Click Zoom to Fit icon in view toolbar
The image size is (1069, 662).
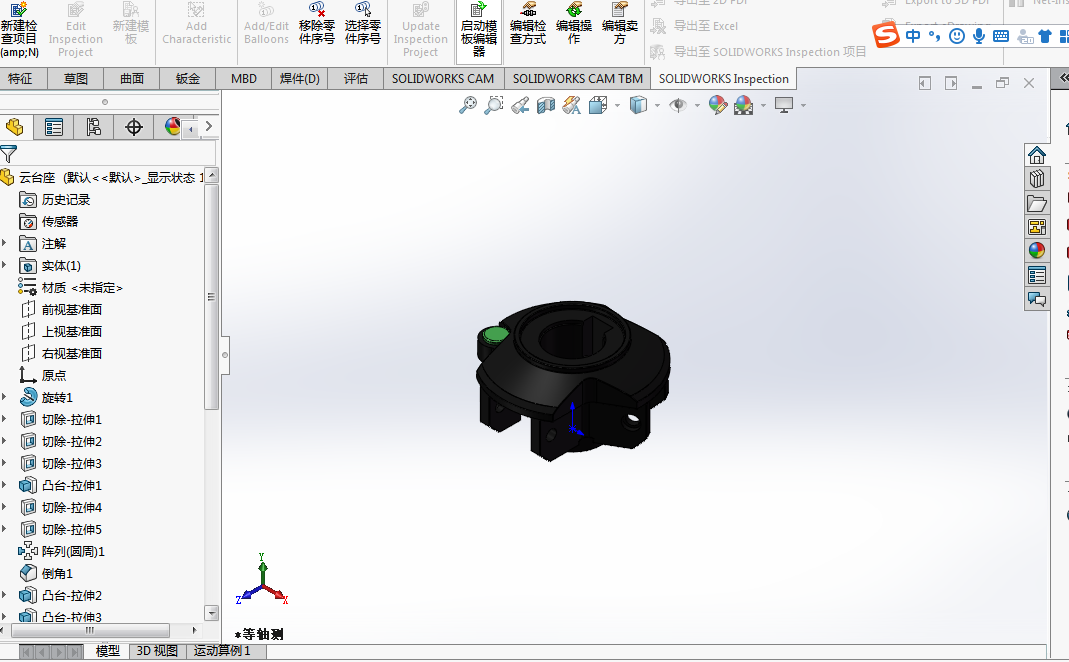click(468, 105)
